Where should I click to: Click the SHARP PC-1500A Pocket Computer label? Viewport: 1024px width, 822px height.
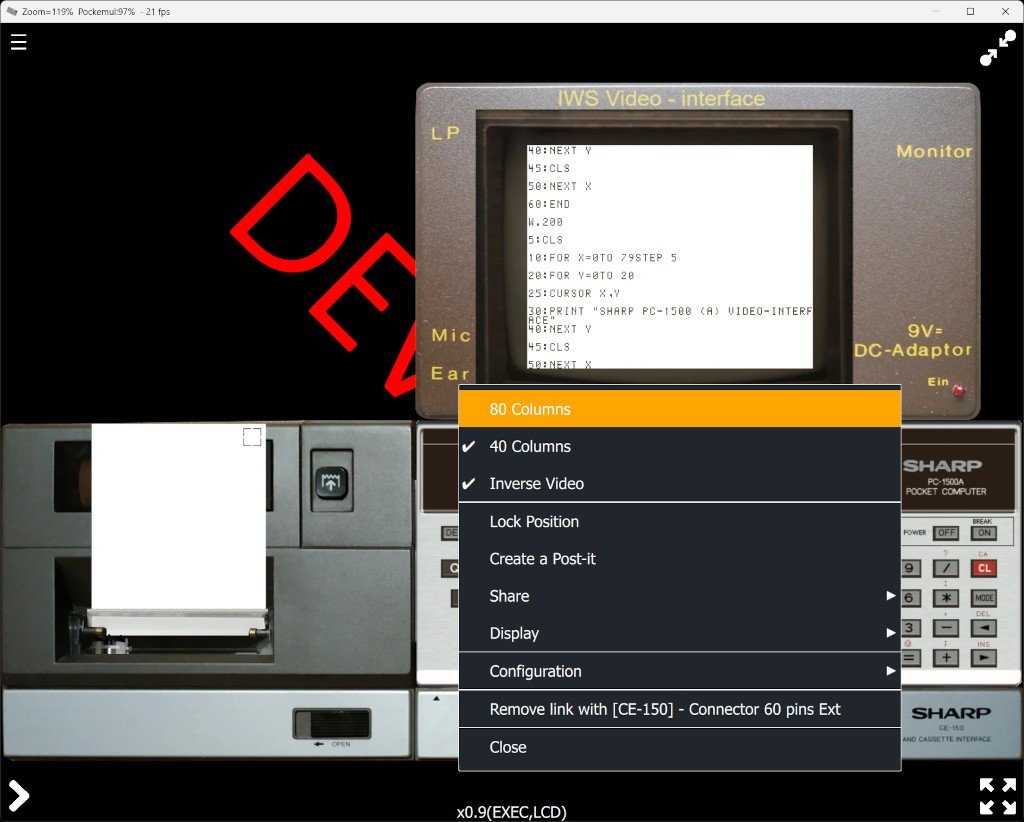point(944,477)
